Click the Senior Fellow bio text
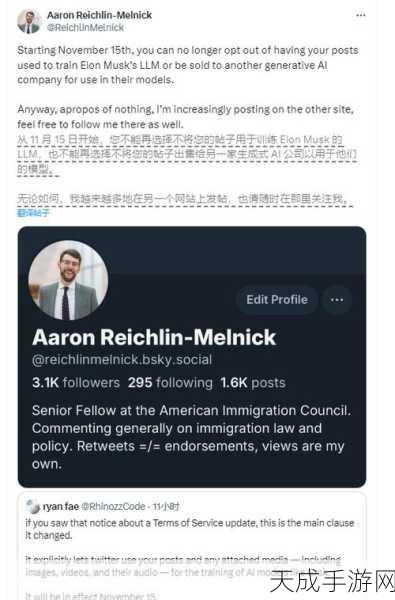The image size is (395, 600). [191, 437]
